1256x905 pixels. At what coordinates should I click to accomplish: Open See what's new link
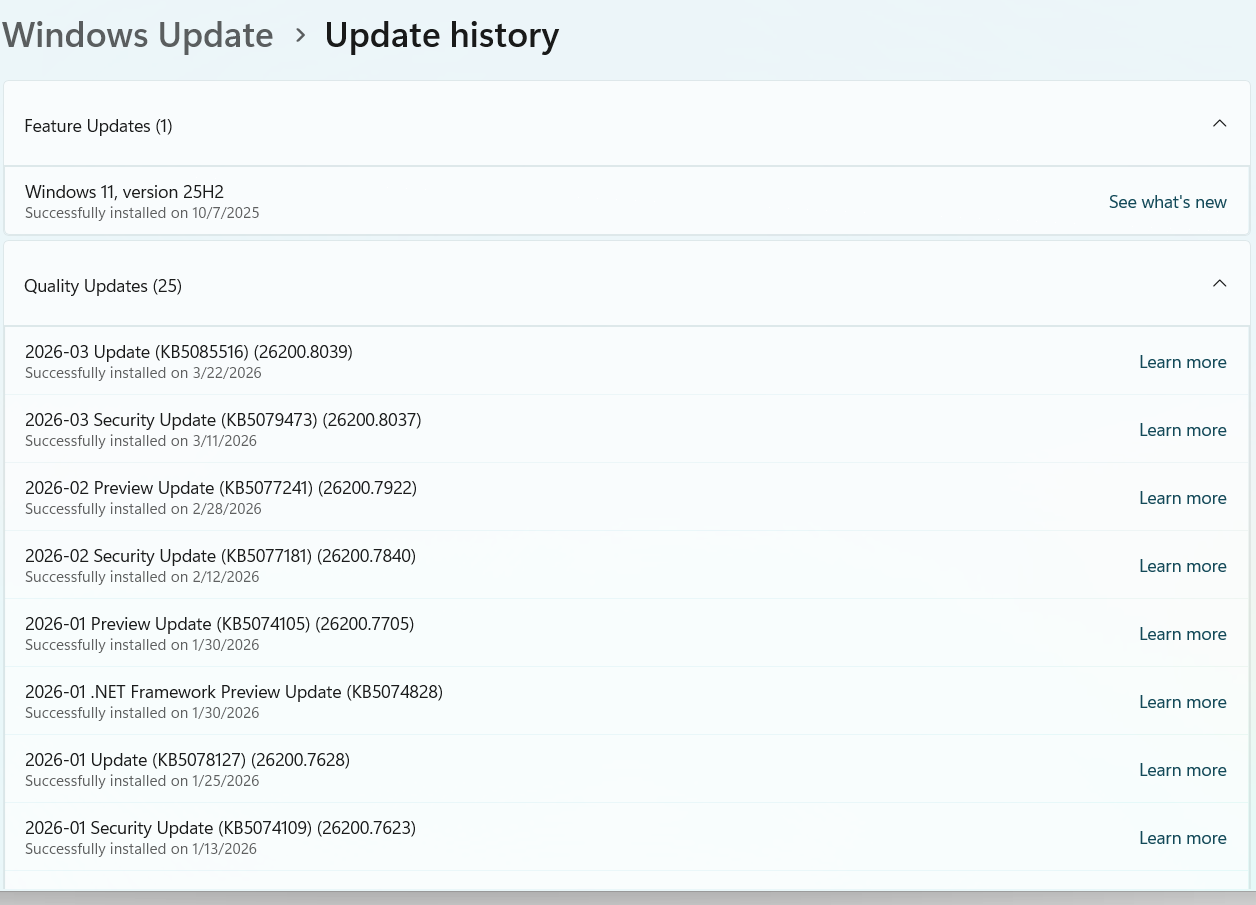pyautogui.click(x=1167, y=202)
